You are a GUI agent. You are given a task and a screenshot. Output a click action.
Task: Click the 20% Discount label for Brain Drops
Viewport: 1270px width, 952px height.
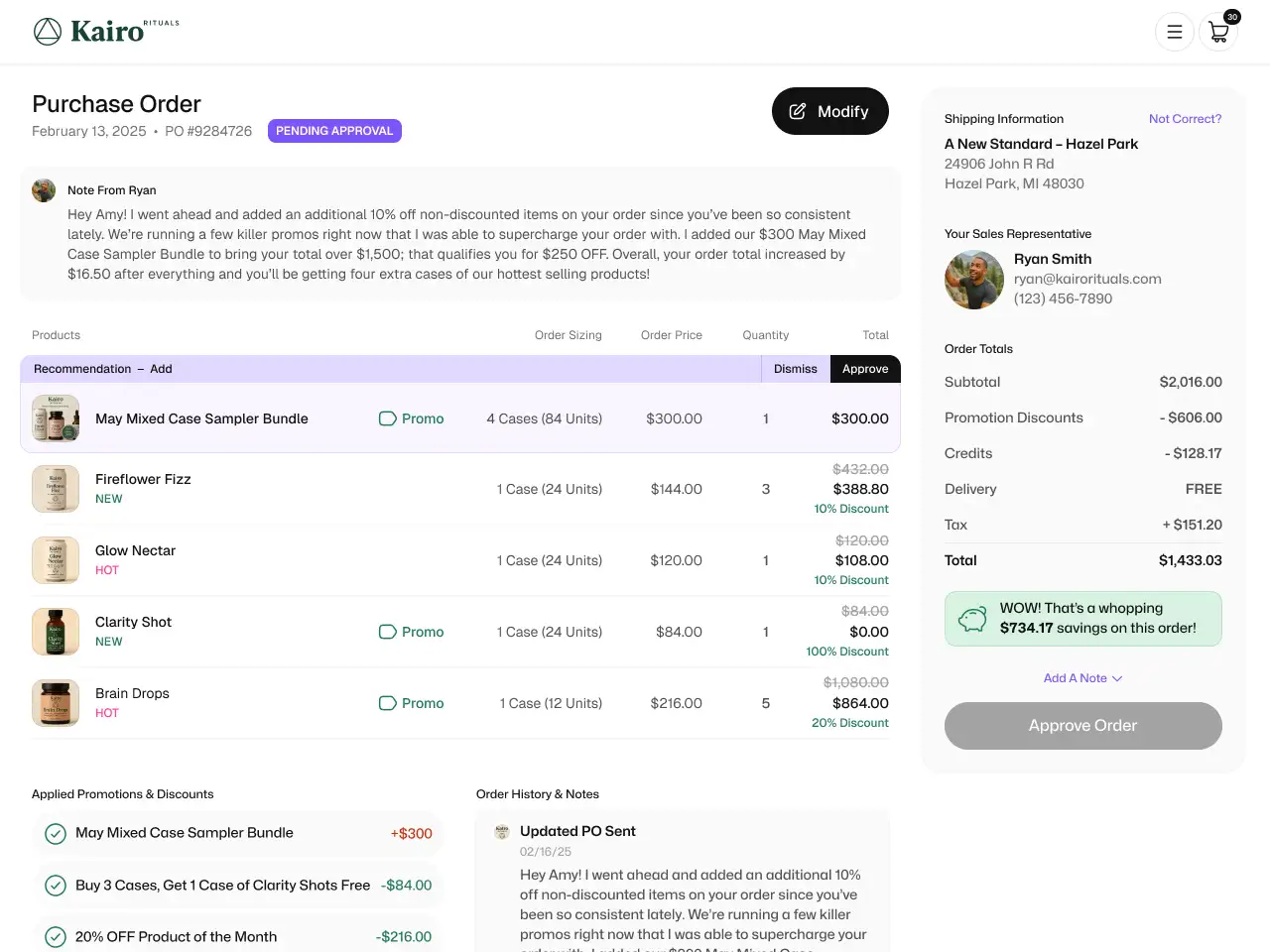pyautogui.click(x=850, y=723)
